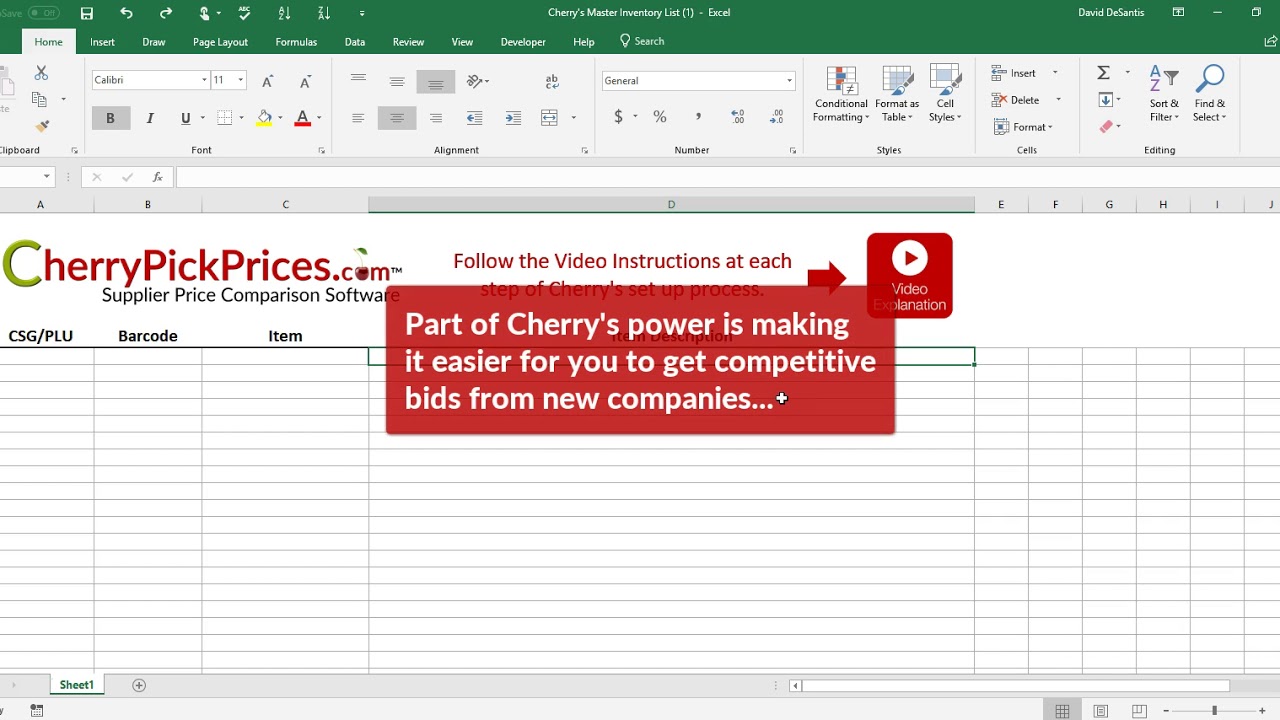Increase Indent of cell contents

click(513, 118)
